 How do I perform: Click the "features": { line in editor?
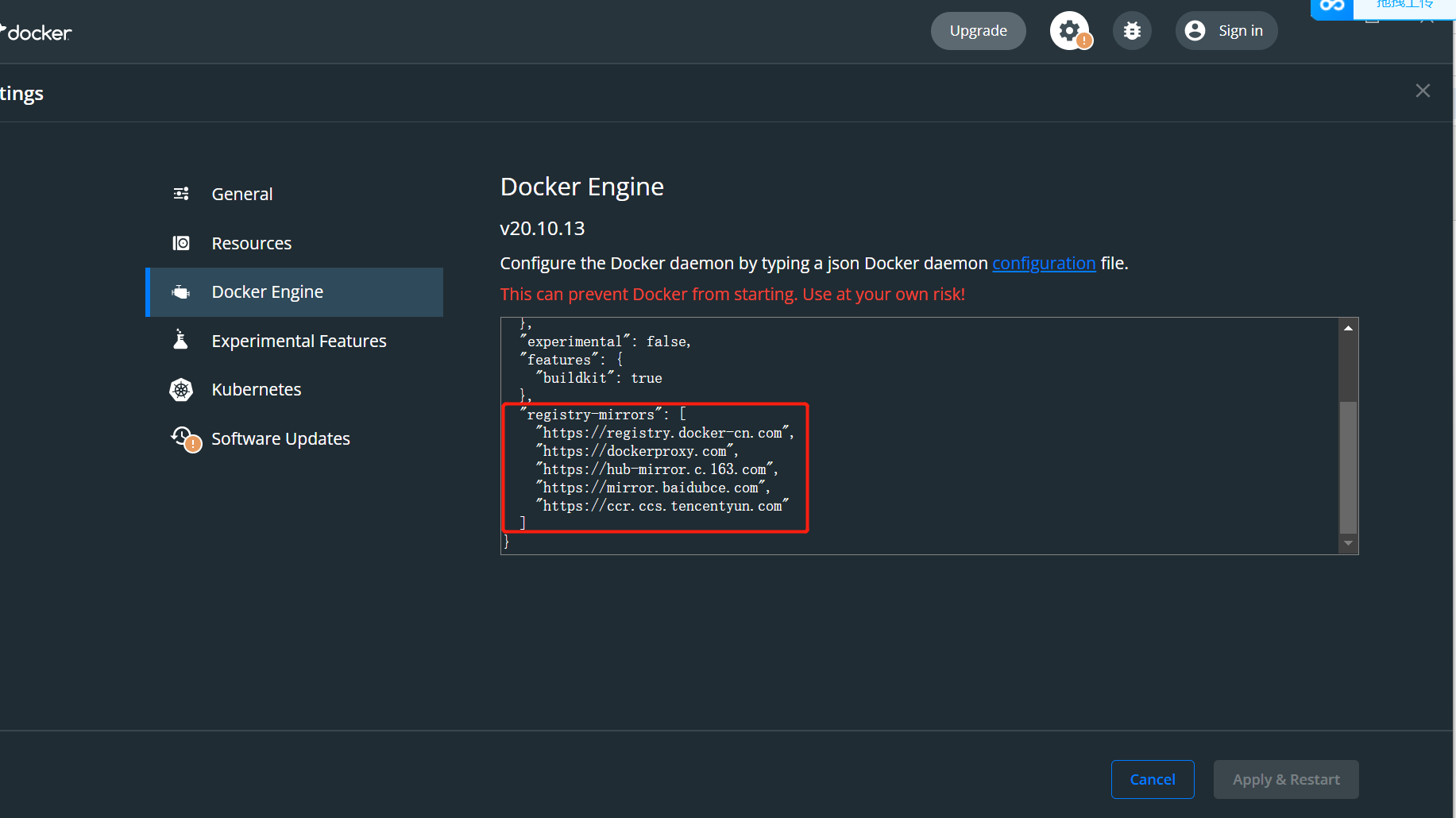(x=572, y=360)
